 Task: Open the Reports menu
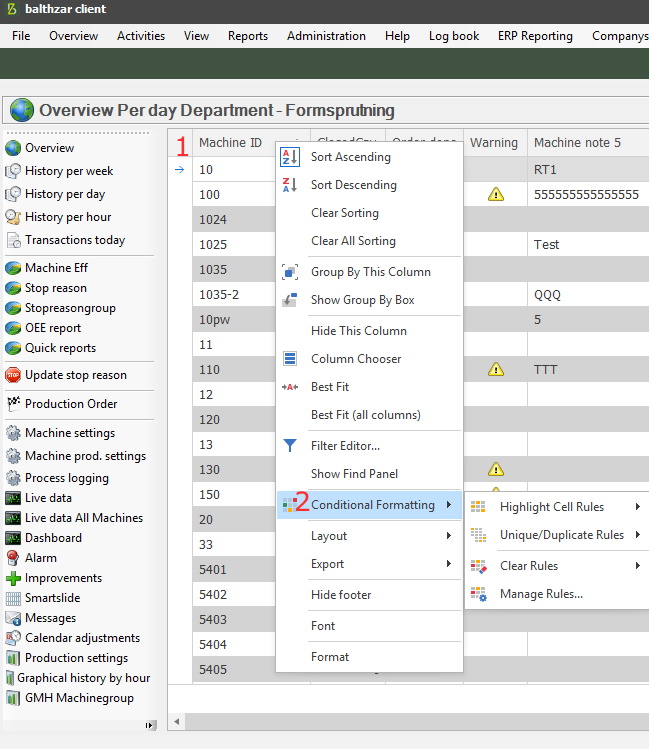pyautogui.click(x=248, y=36)
